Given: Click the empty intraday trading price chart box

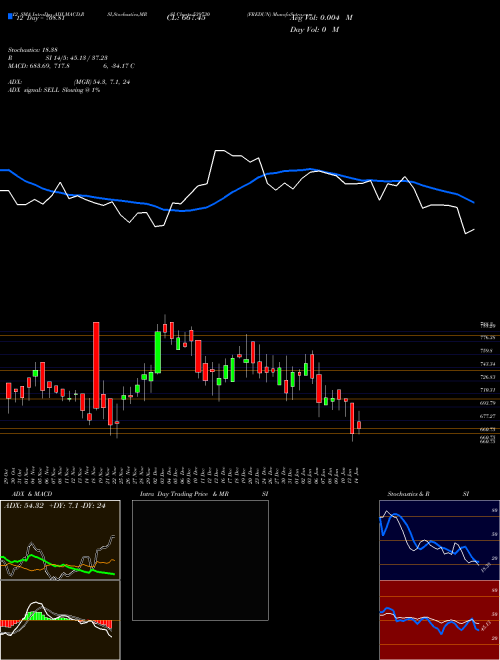Looking at the screenshot, I should 200,560.
